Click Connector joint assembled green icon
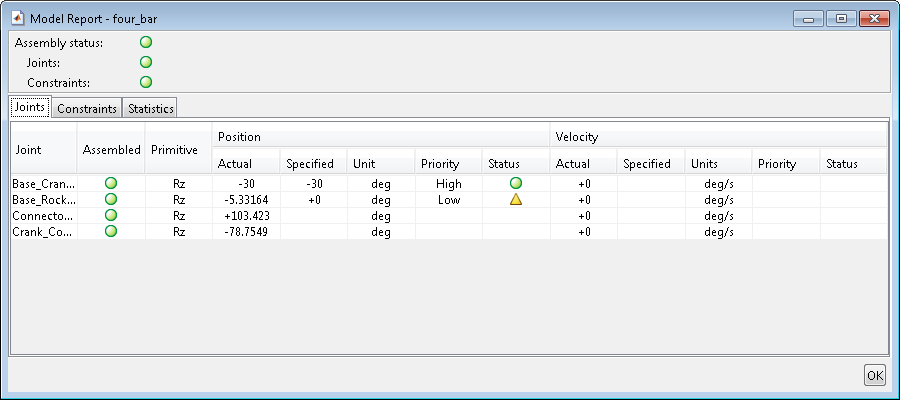The width and height of the screenshot is (900, 400). point(111,215)
